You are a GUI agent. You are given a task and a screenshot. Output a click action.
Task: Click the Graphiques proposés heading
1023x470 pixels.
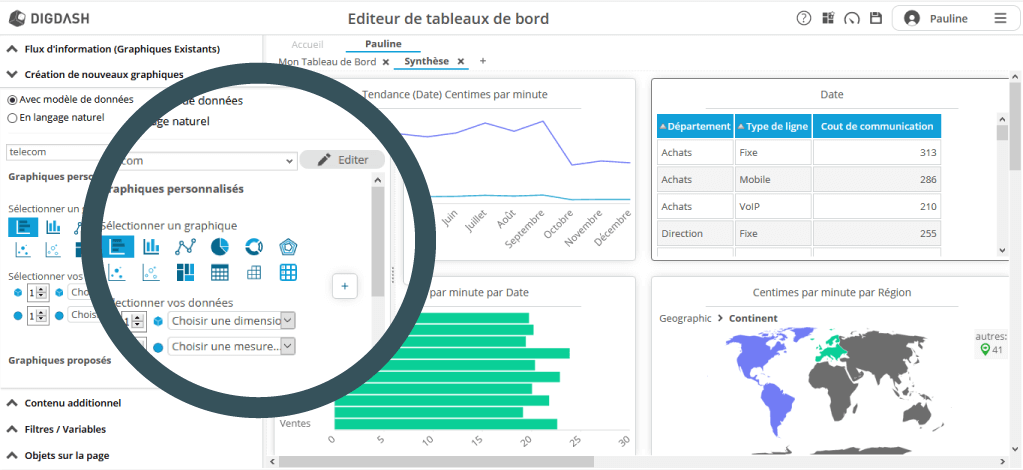59,360
